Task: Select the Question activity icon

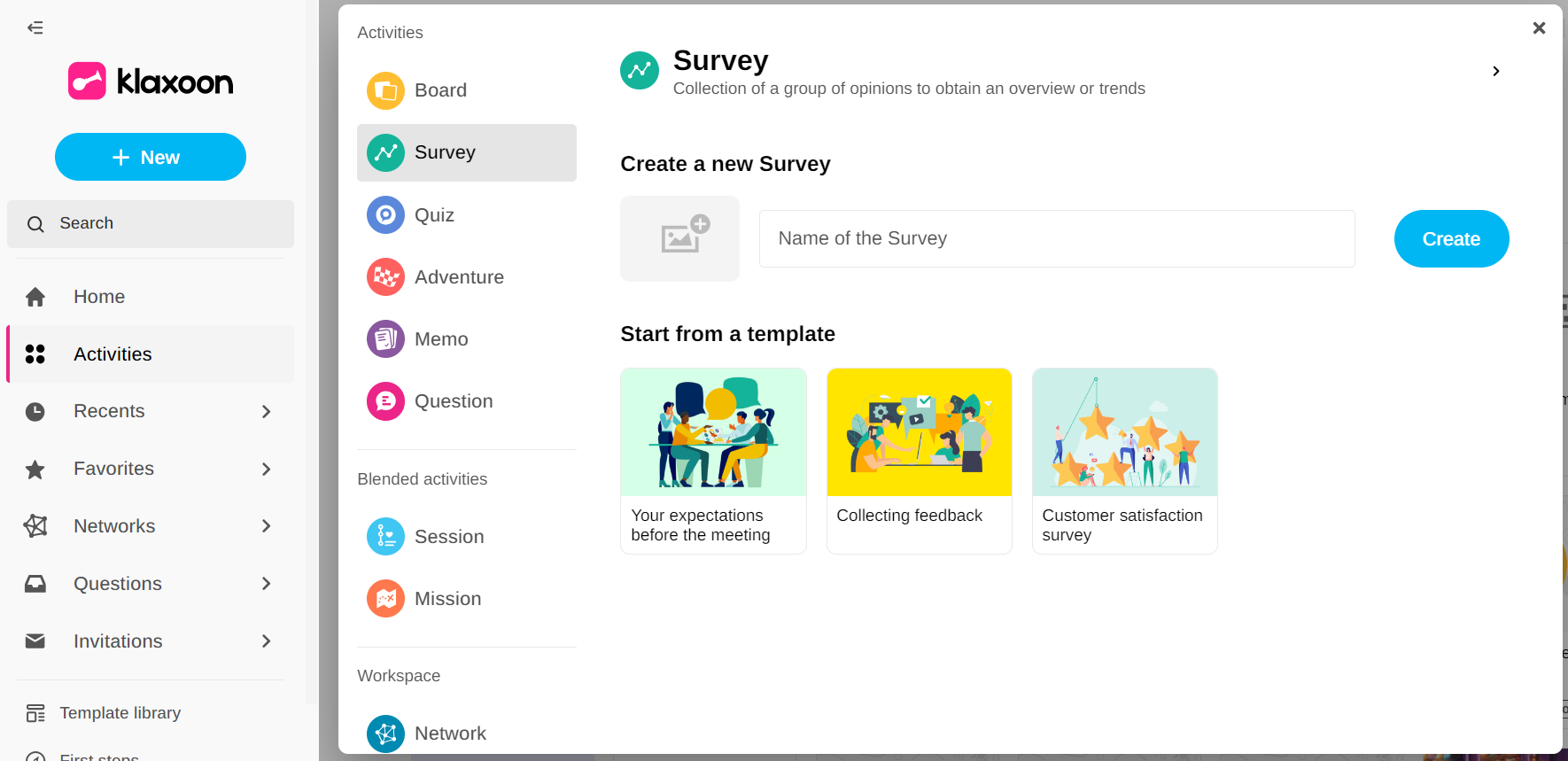Action: point(385,401)
